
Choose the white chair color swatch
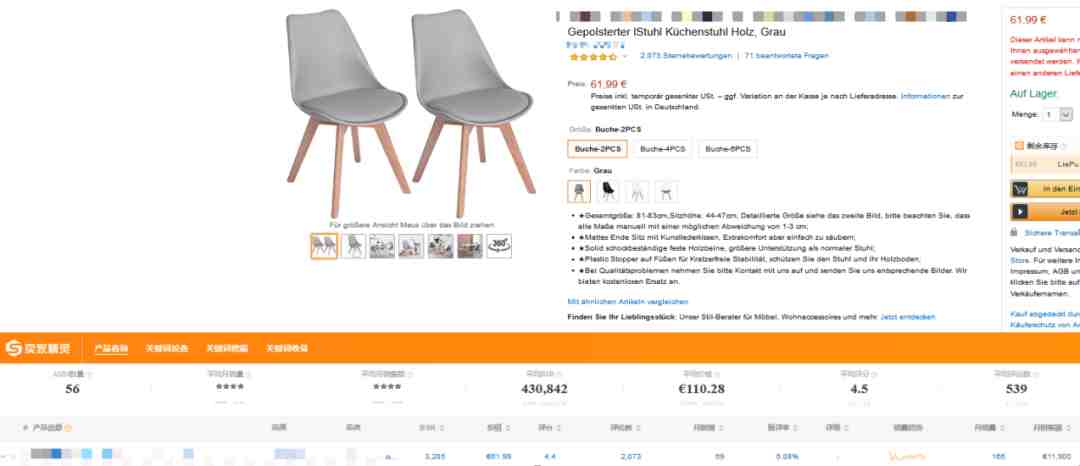pos(636,191)
